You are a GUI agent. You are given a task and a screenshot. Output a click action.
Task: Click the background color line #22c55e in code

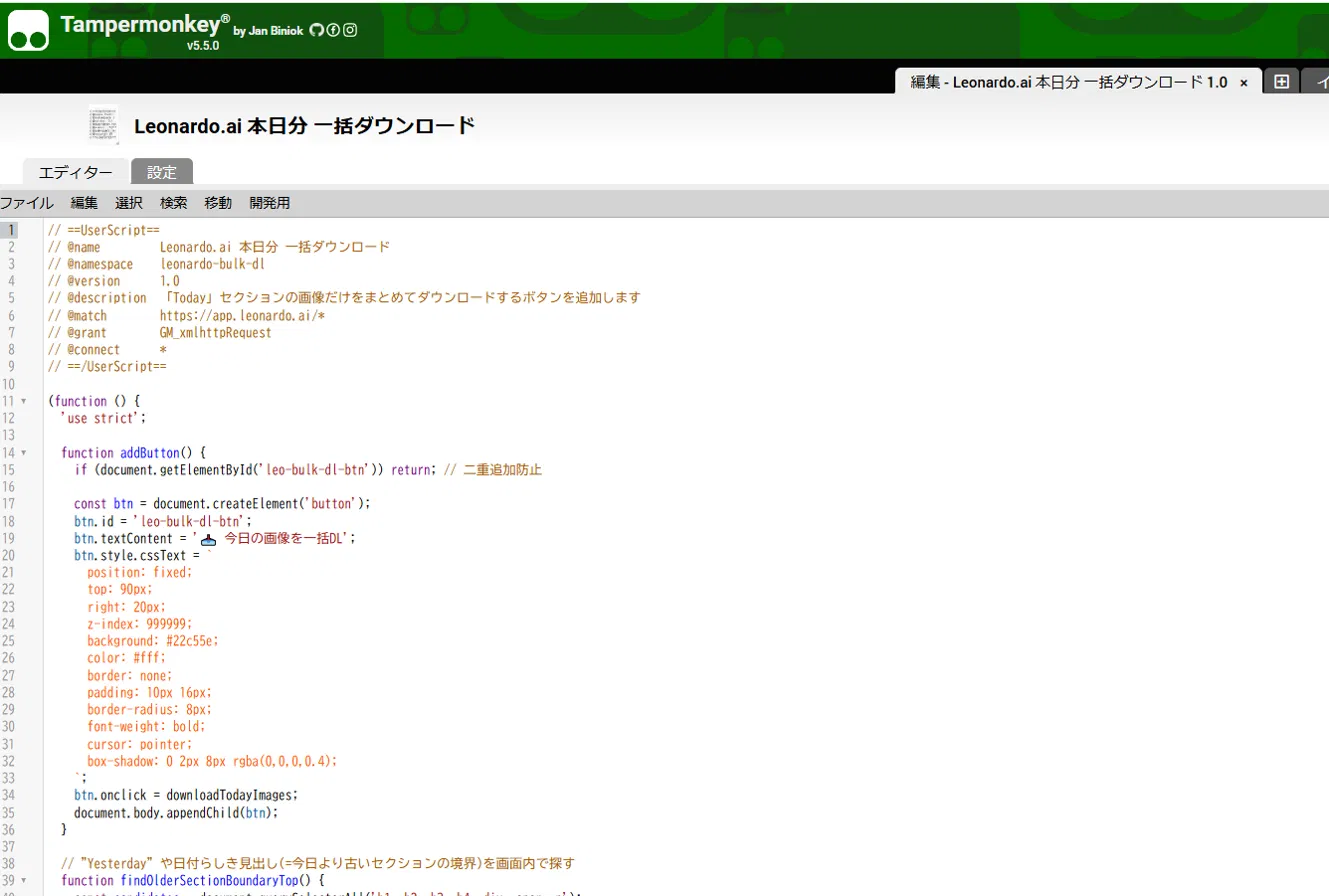(152, 640)
